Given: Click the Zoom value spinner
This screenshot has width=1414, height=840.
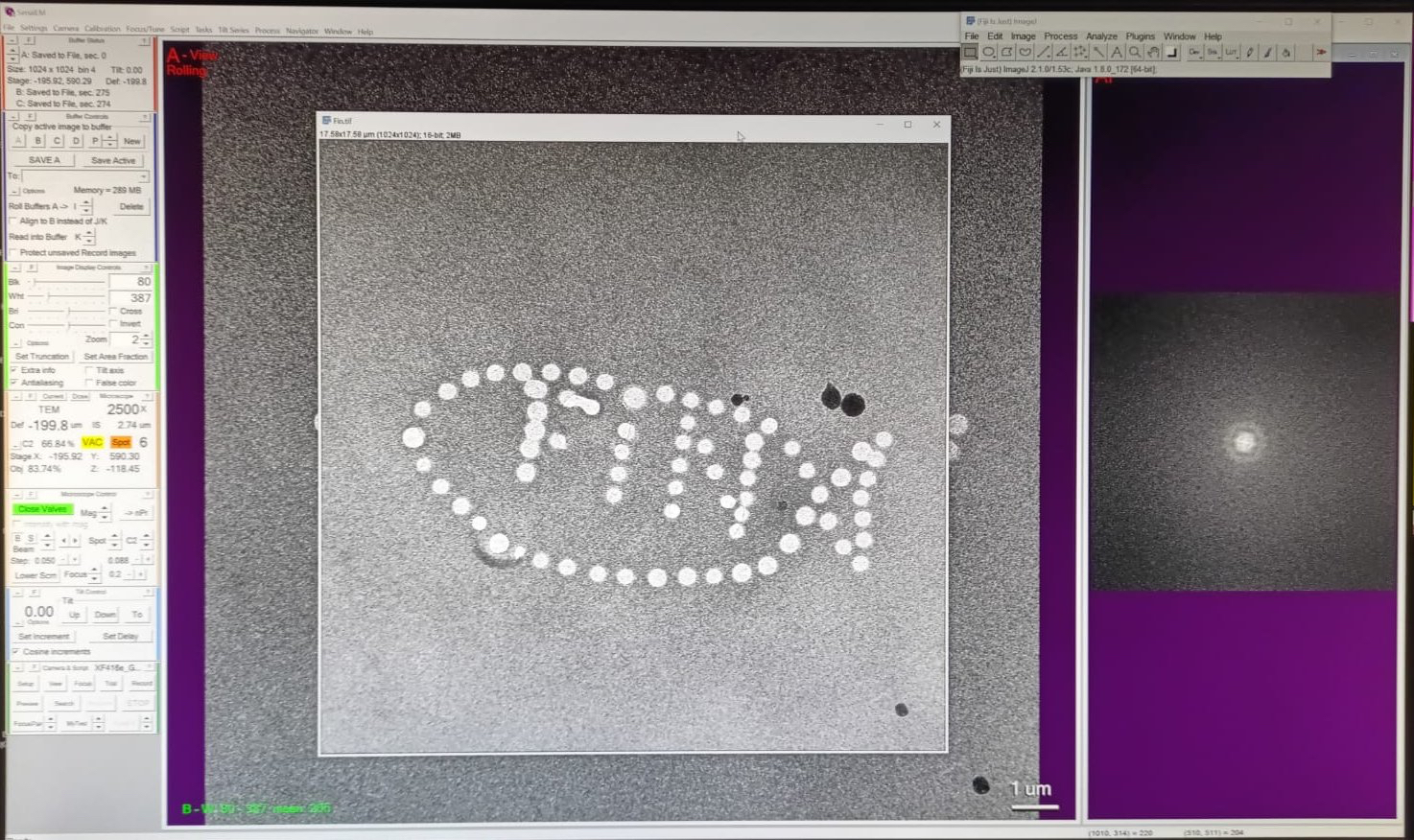Looking at the screenshot, I should pos(146,339).
